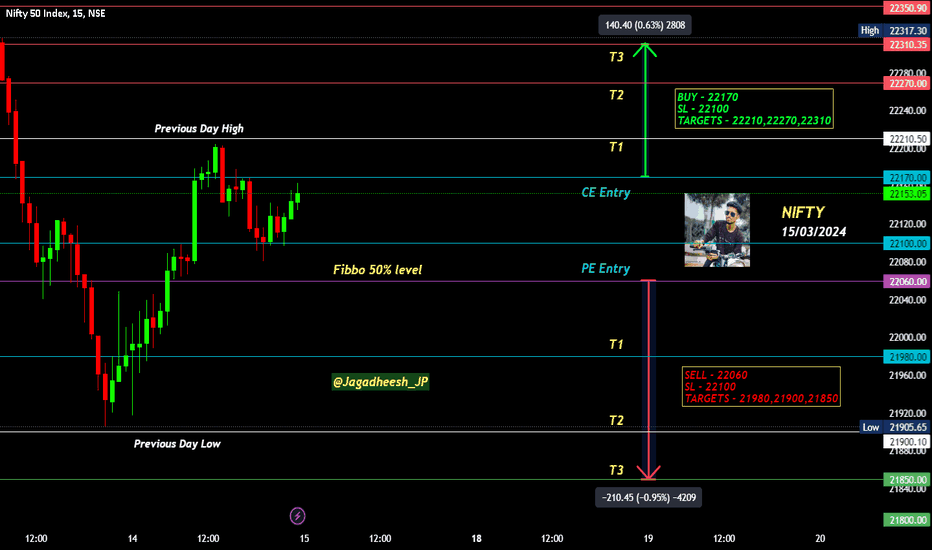The image size is (932, 550).
Task: Click the 21900.10 white price label
Action: click(x=907, y=442)
